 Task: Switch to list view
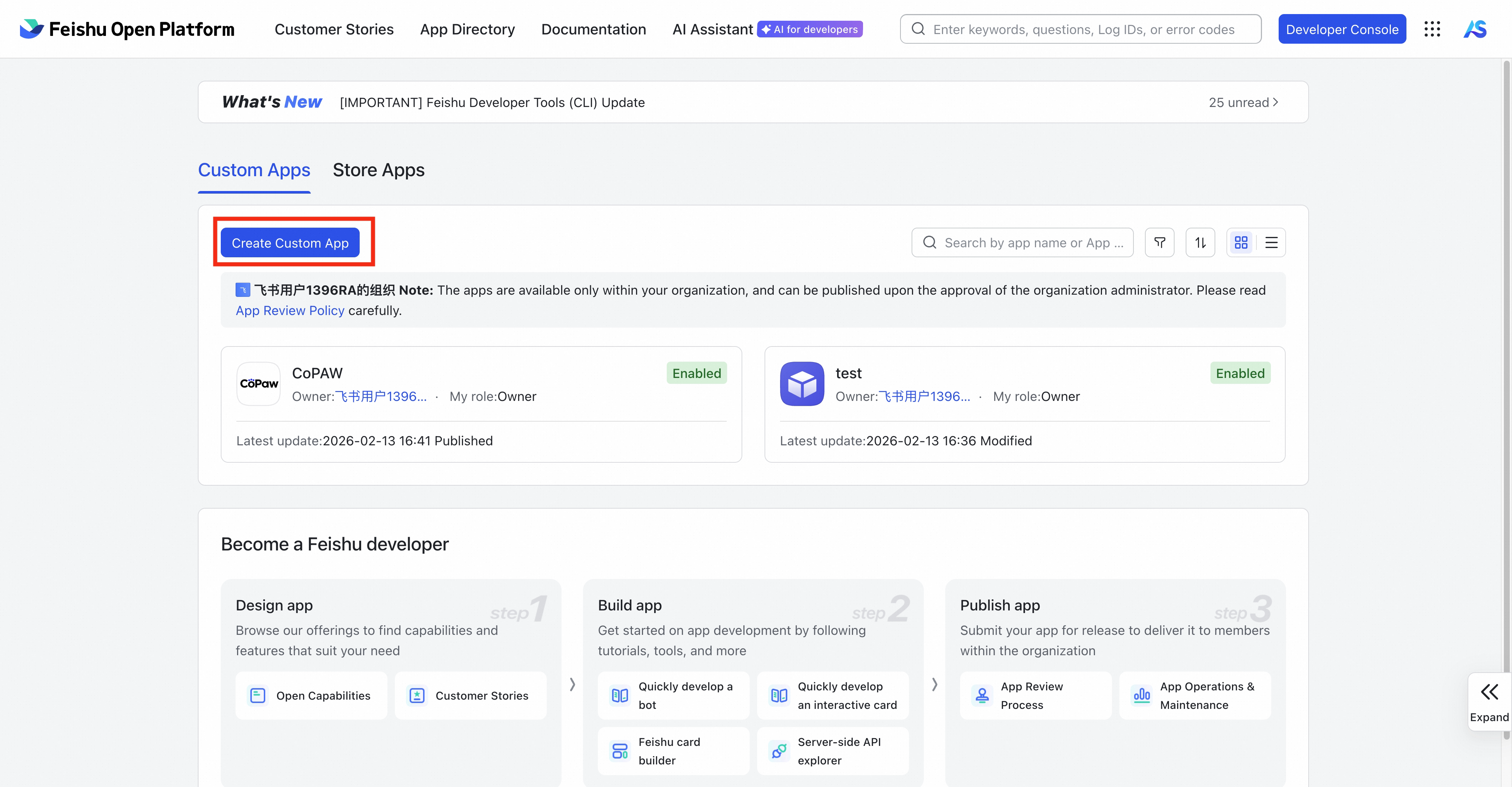tap(1271, 242)
